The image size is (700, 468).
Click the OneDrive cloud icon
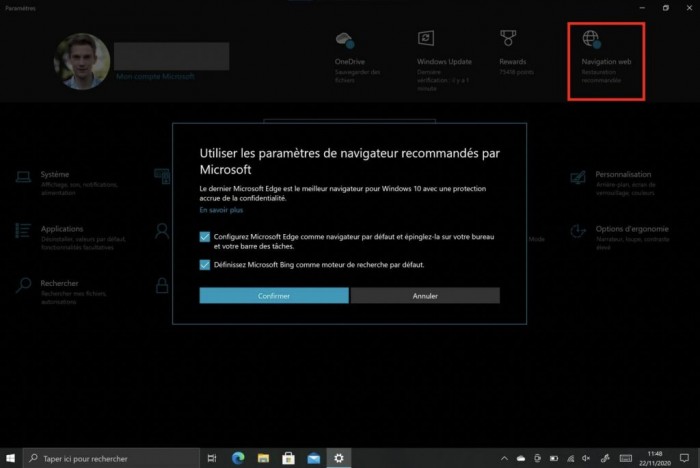[345, 40]
